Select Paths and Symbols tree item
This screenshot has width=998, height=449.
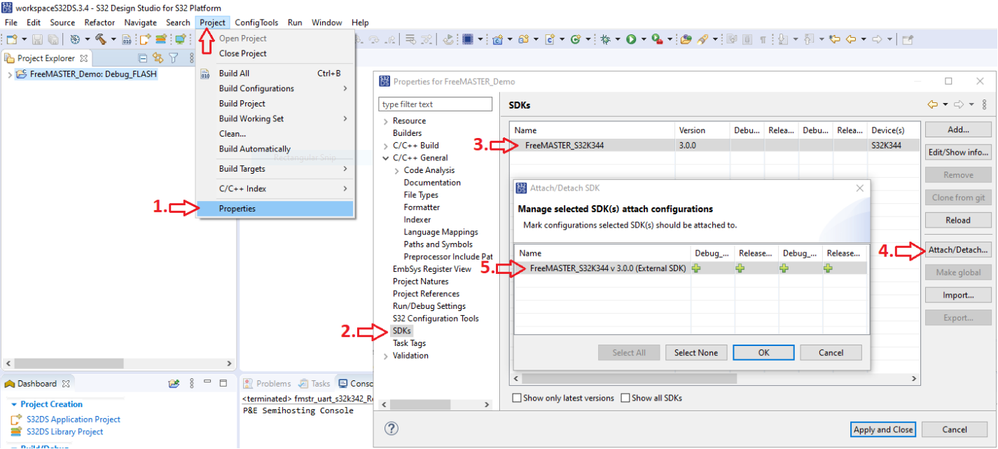pos(438,245)
